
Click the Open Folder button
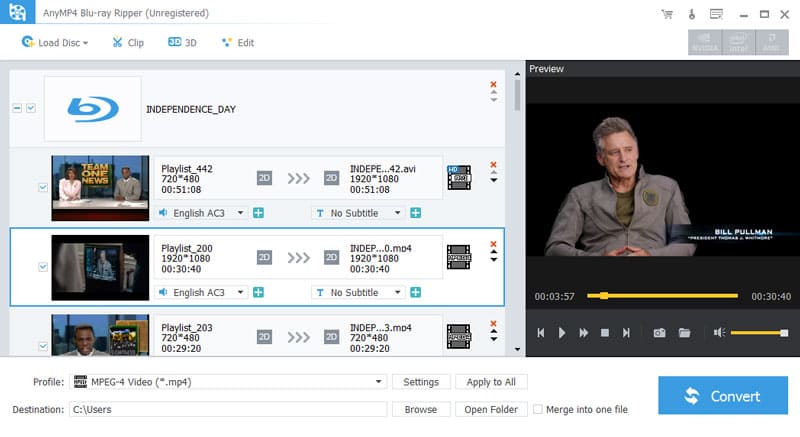[491, 409]
